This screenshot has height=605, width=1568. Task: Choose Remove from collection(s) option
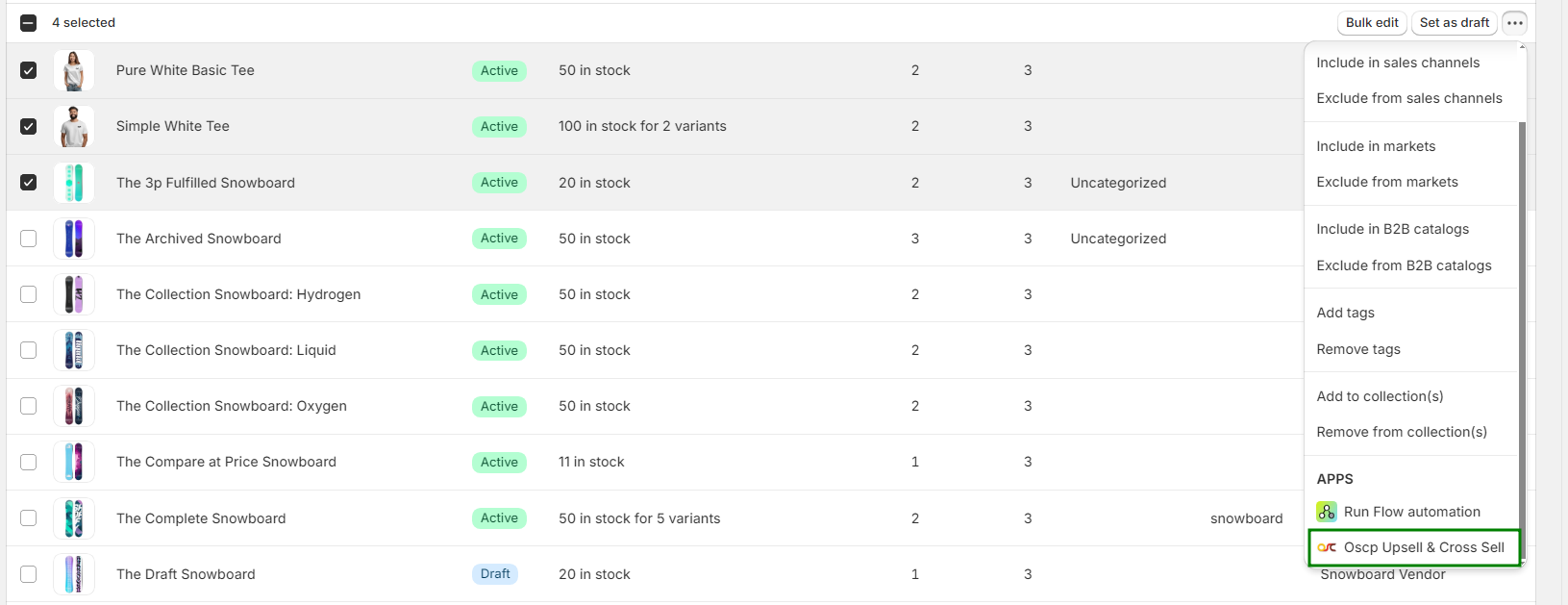[1401, 432]
